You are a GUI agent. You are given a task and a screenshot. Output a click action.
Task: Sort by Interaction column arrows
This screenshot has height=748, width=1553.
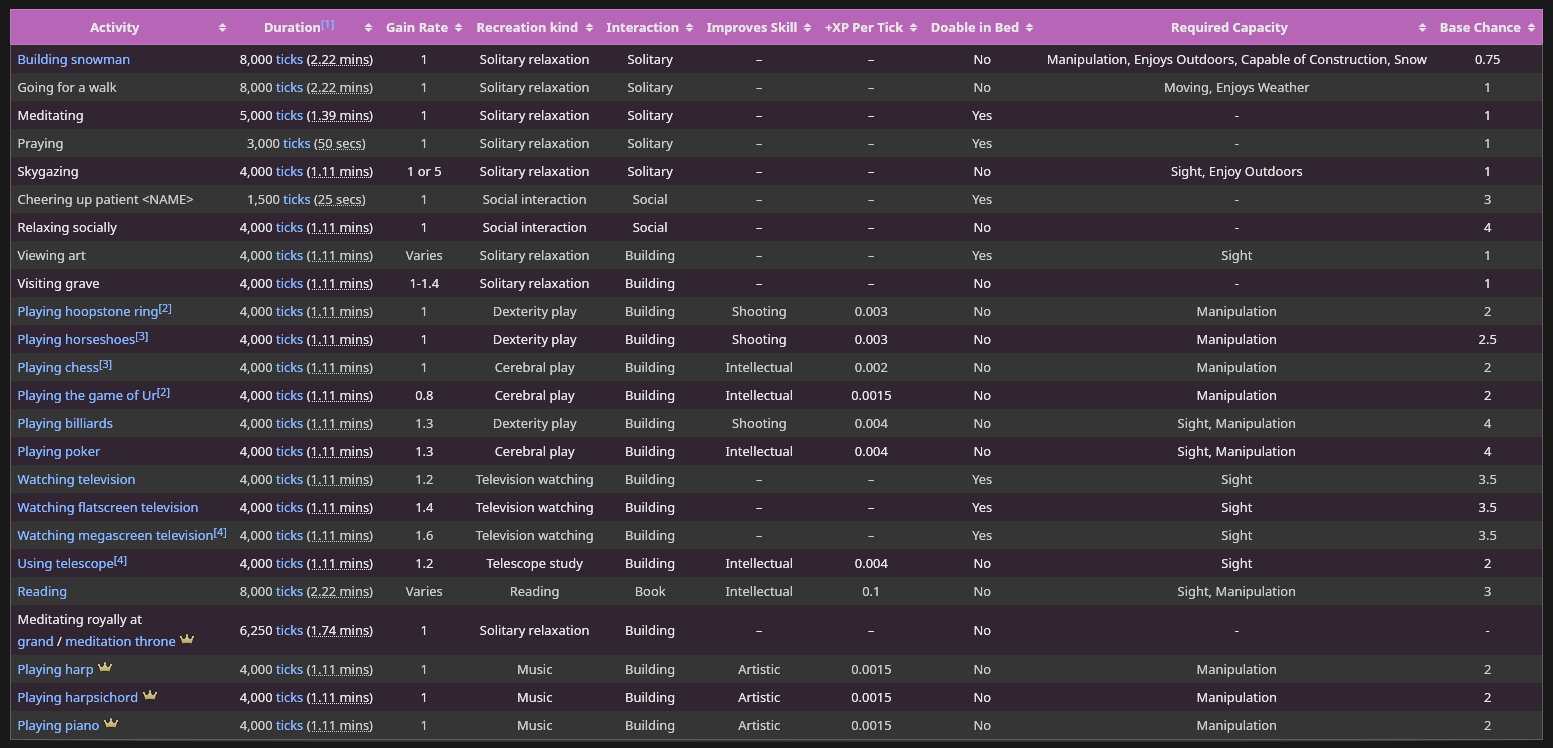tap(689, 28)
